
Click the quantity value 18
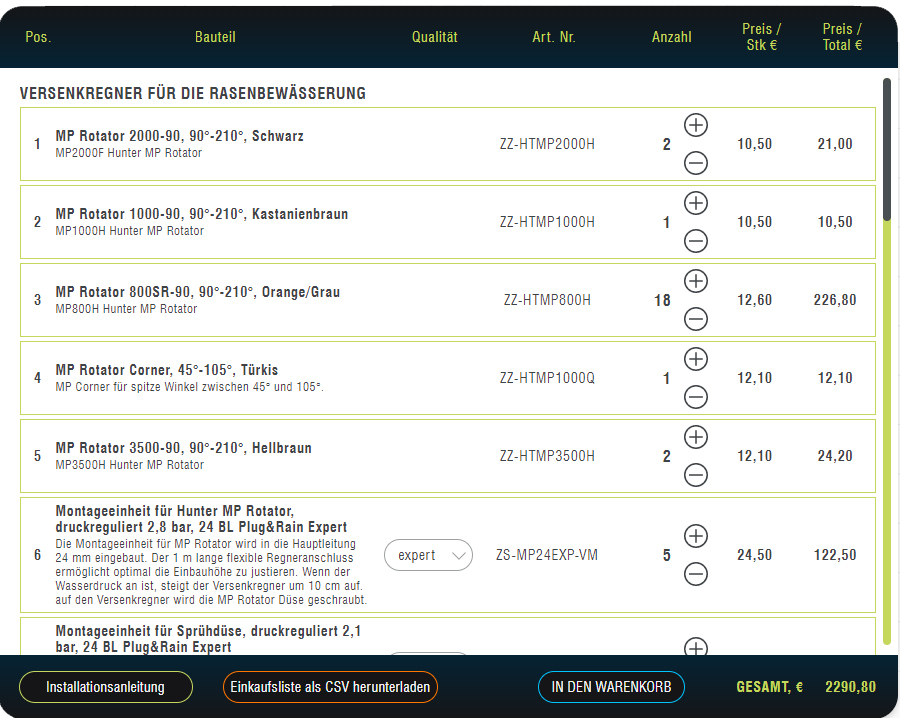pyautogui.click(x=662, y=301)
